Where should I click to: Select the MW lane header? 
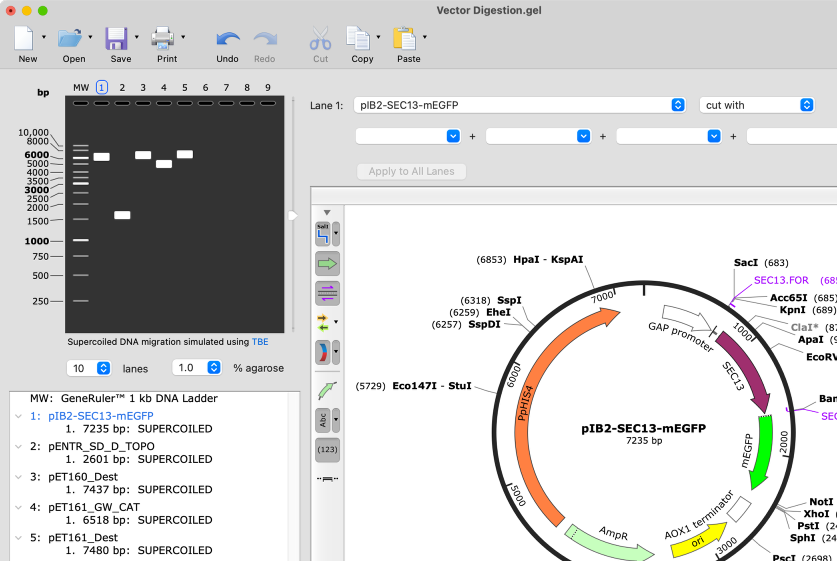click(81, 88)
